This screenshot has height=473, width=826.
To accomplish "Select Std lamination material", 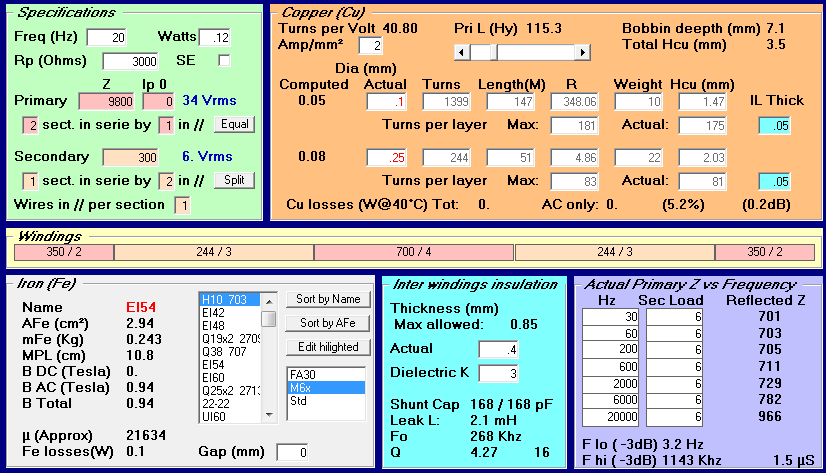I will (x=326, y=401).
